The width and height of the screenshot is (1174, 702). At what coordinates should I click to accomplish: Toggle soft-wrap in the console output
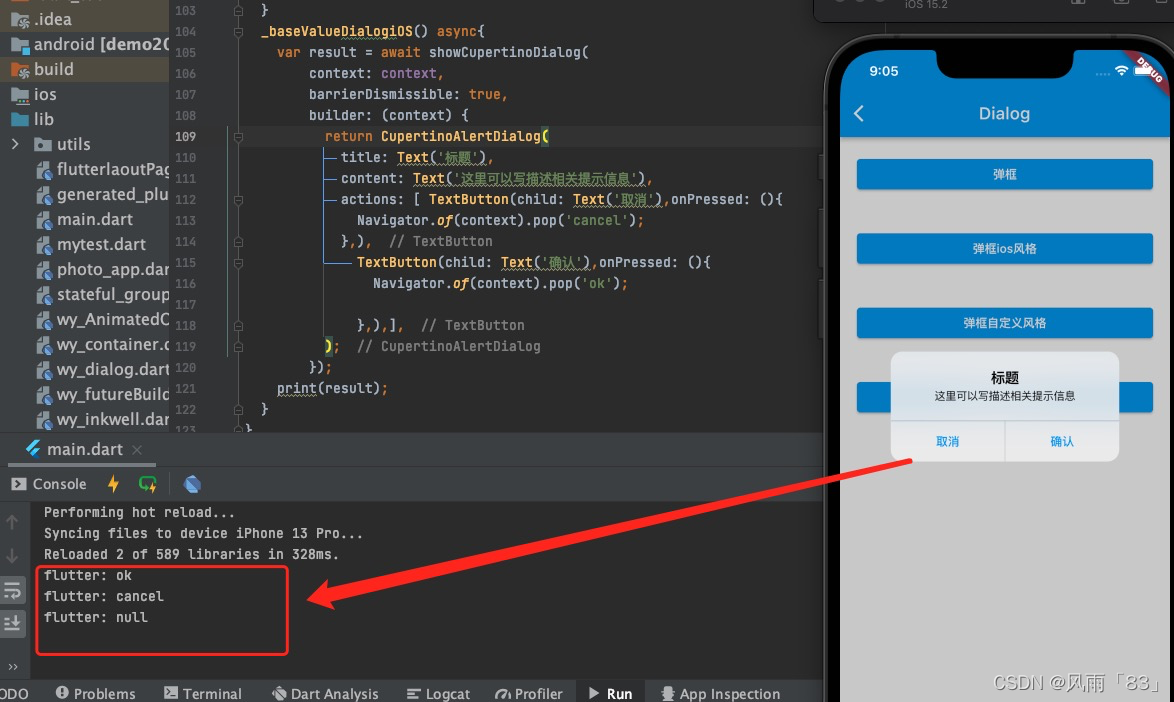pos(13,589)
